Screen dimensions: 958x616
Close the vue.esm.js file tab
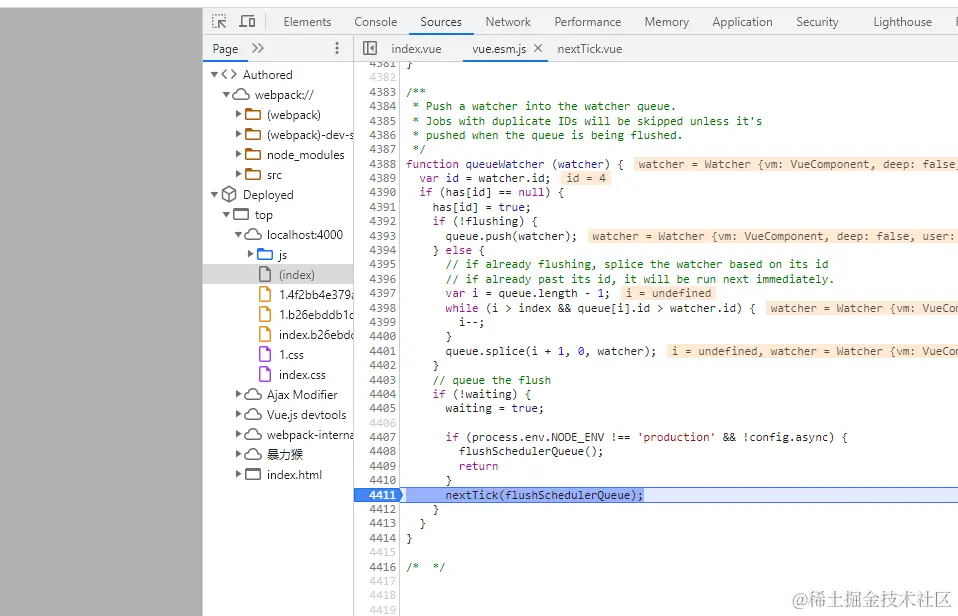tap(538, 48)
